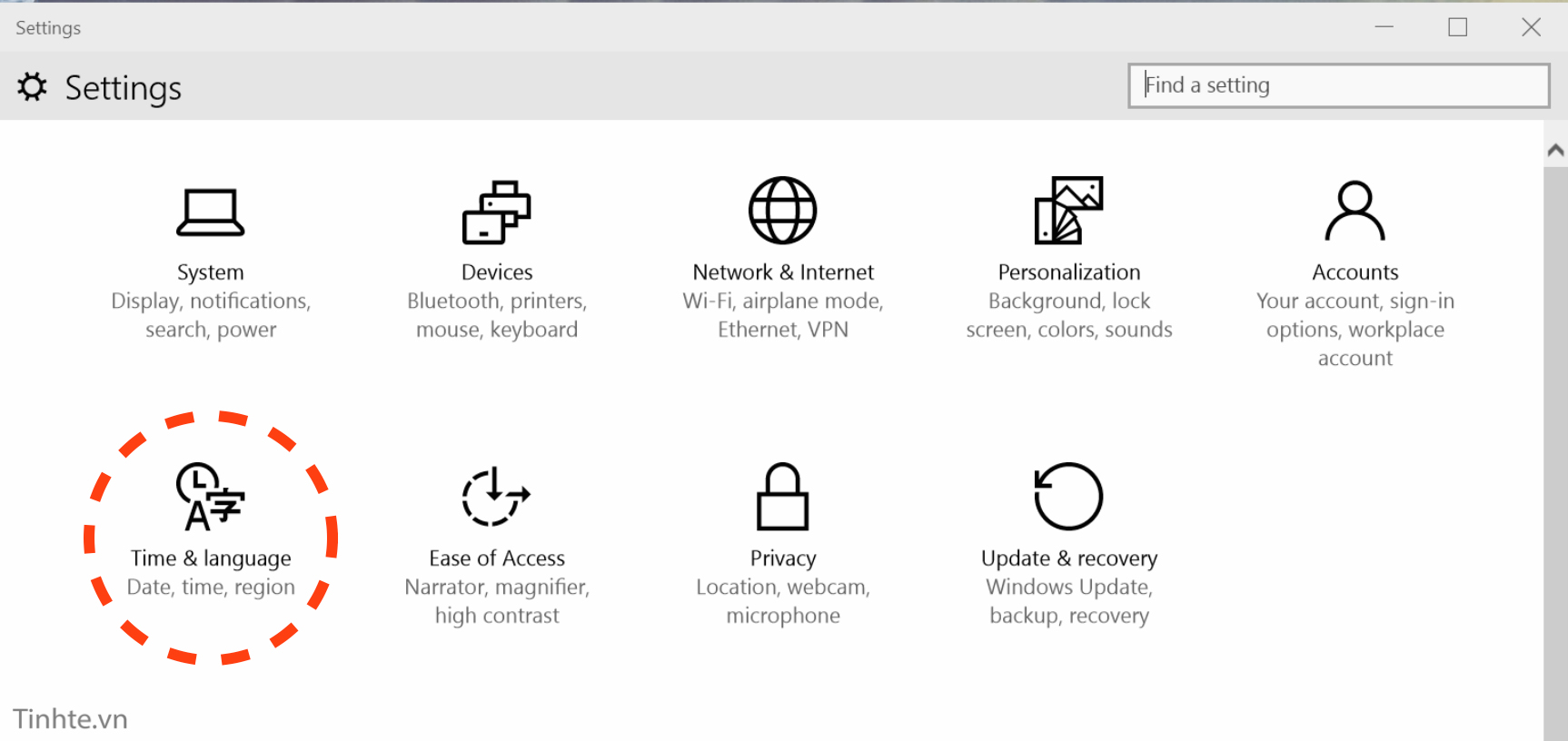The height and width of the screenshot is (741, 1568).
Task: Click the Devices printer icon
Action: (496, 212)
